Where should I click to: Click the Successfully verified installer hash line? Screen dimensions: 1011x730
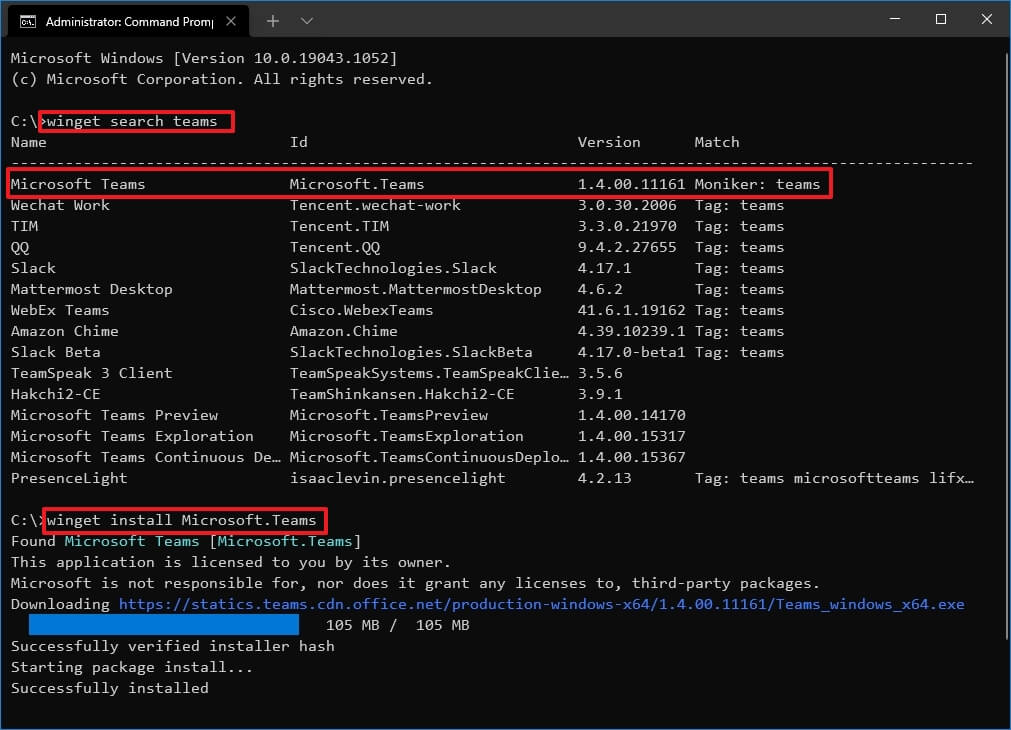pos(169,646)
